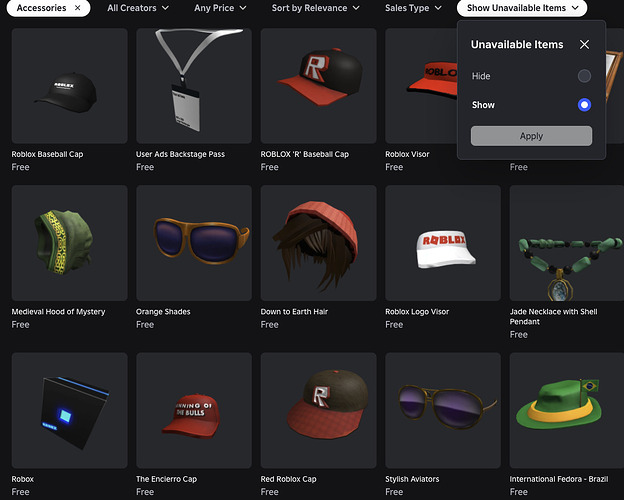This screenshot has height=500, width=624.
Task: Click the Down to Earth Hair title
Action: (294, 312)
